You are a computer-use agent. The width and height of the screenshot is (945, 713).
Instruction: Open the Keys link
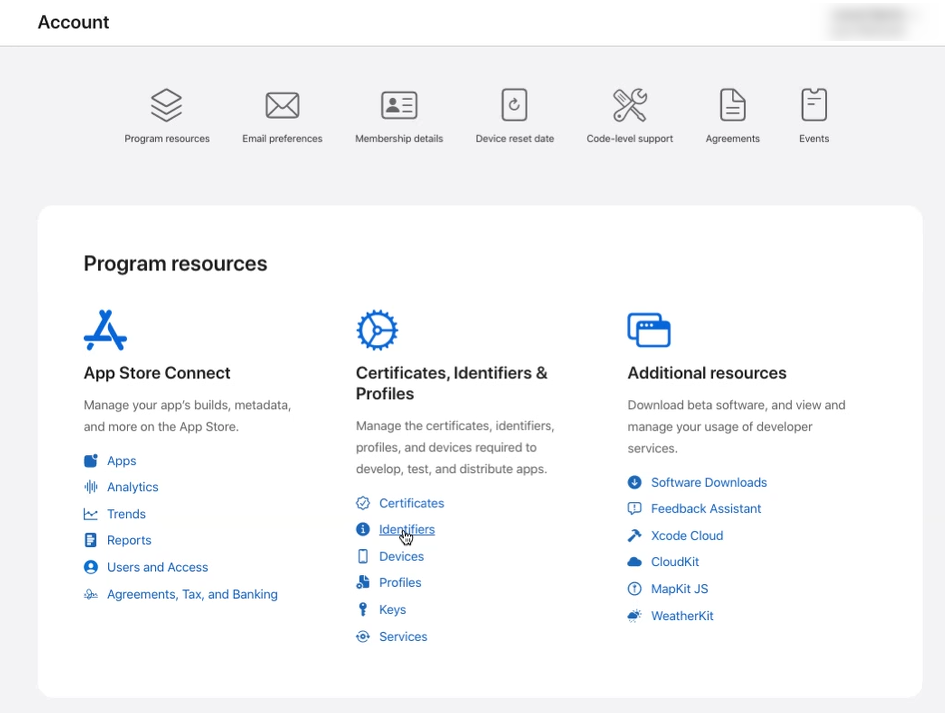392,610
